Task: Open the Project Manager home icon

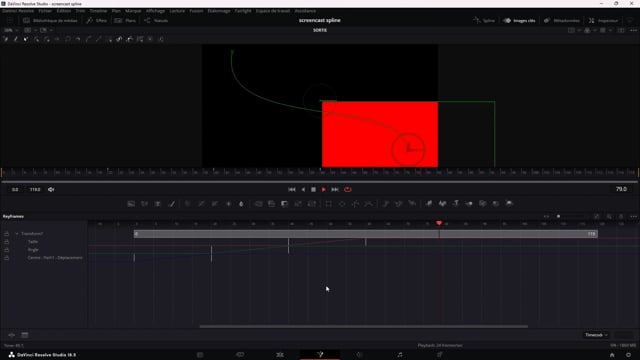Action: 612,355
